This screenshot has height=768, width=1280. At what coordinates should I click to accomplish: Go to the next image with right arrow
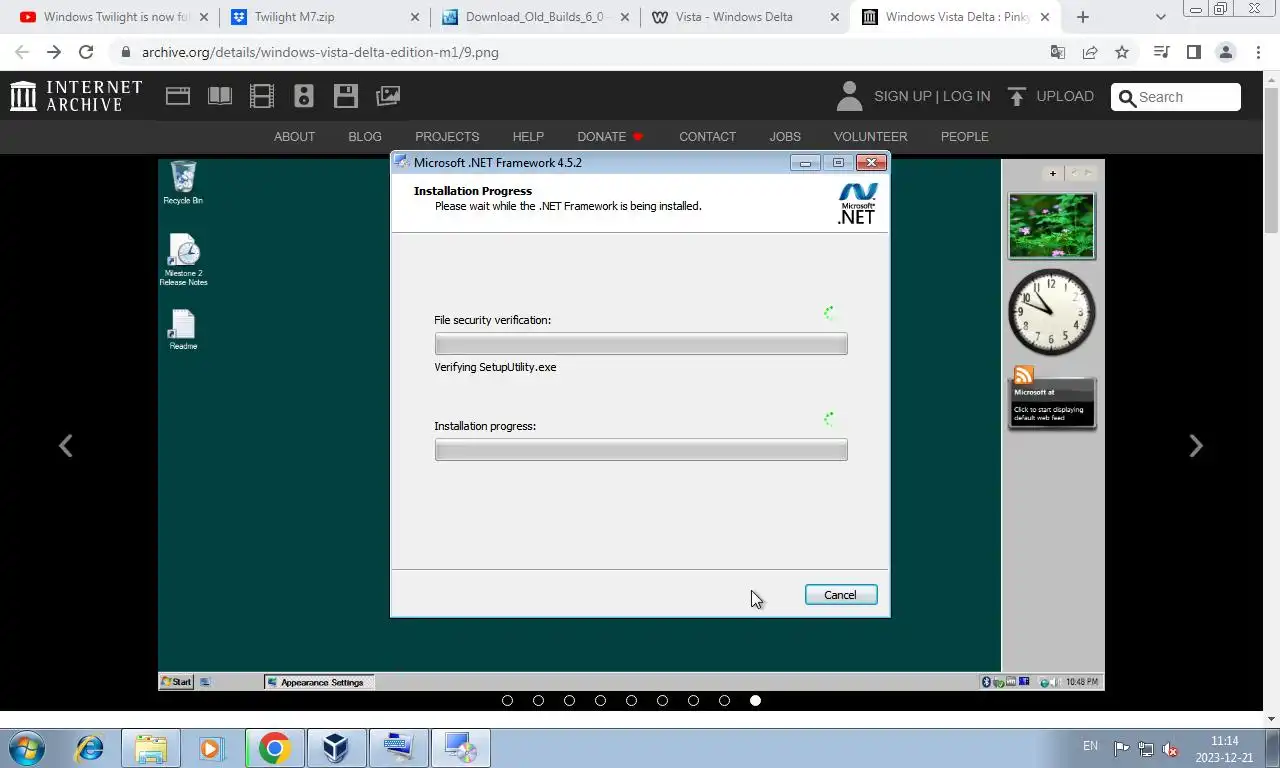pos(1195,446)
